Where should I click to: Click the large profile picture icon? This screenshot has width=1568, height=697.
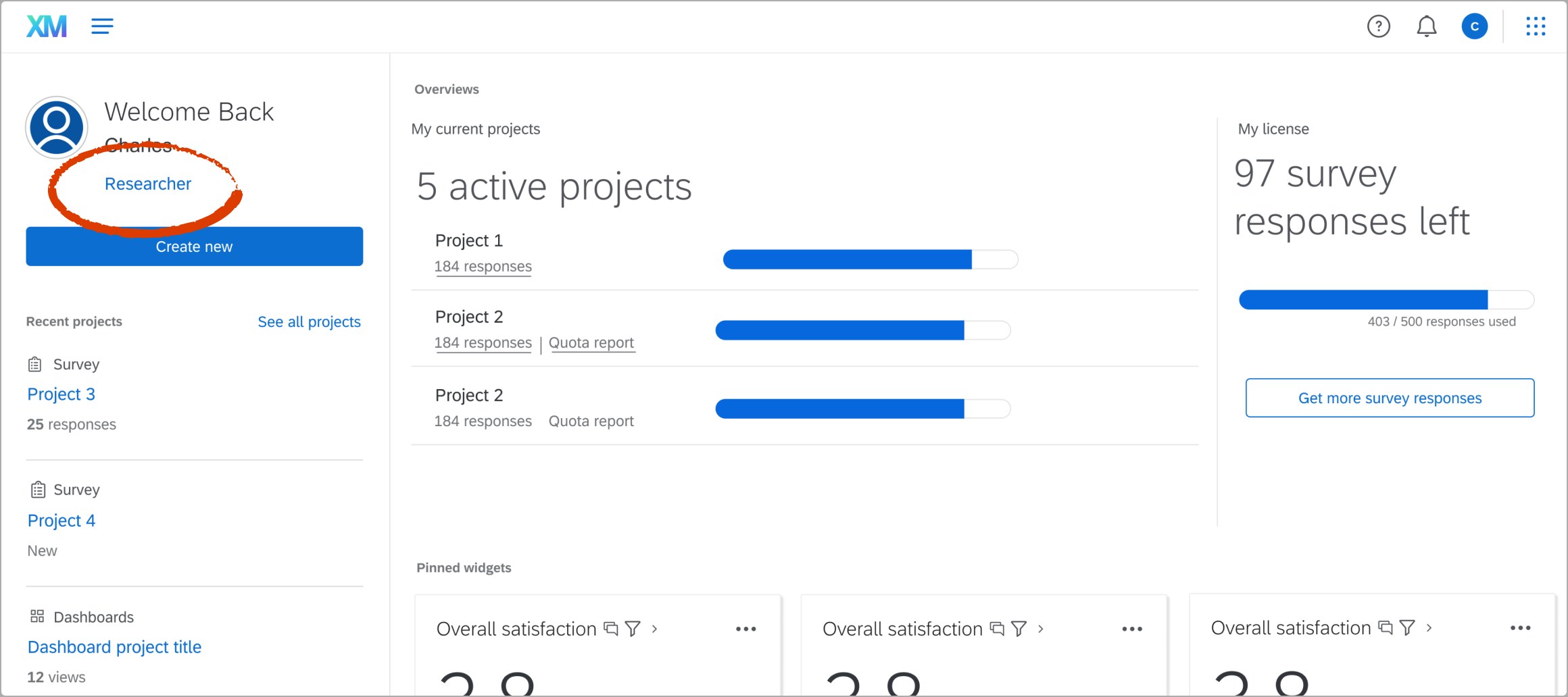(x=57, y=127)
